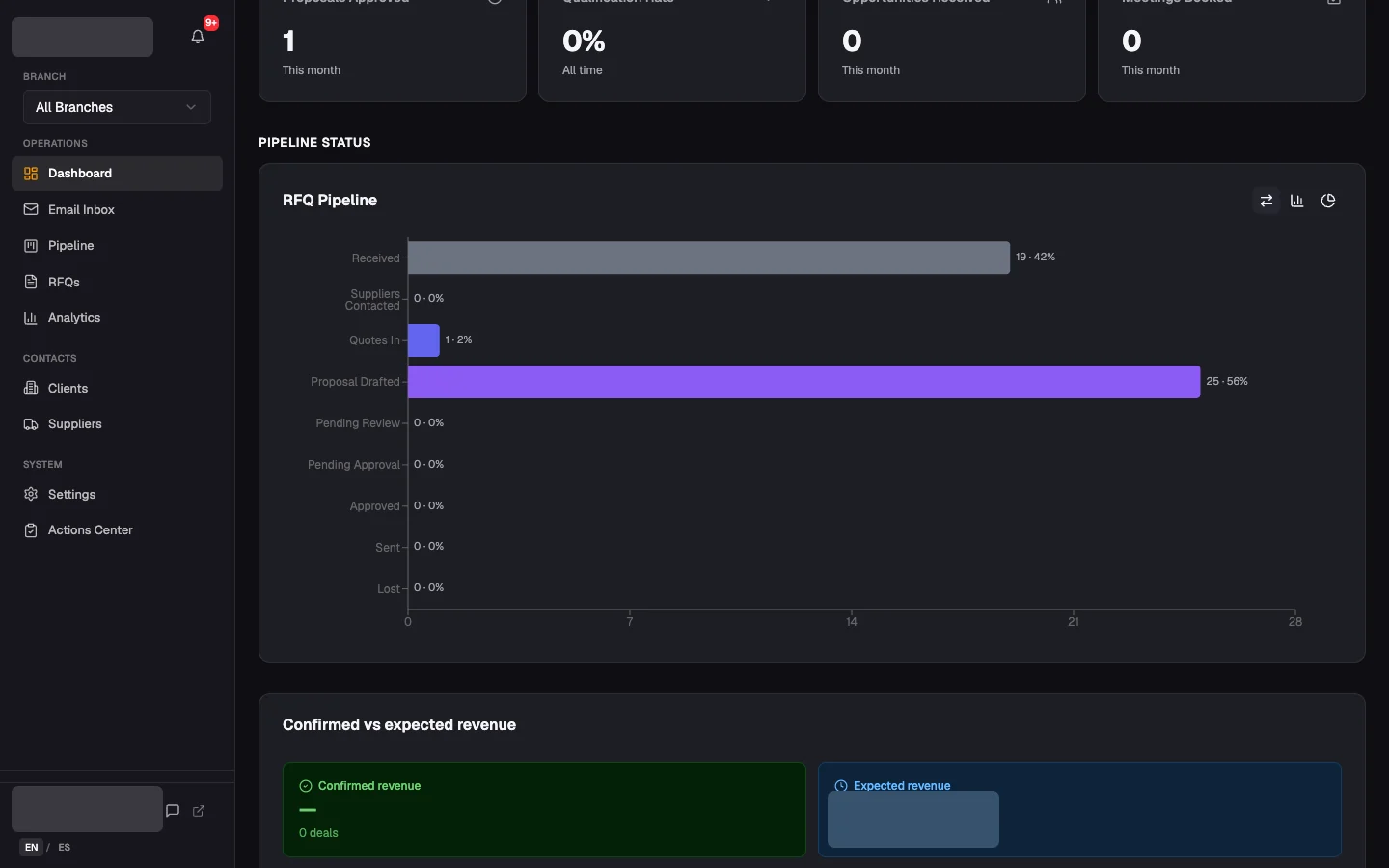Click the 'Pending Review' axis label
Image resolution: width=1389 pixels, height=868 pixels.
[x=358, y=423]
